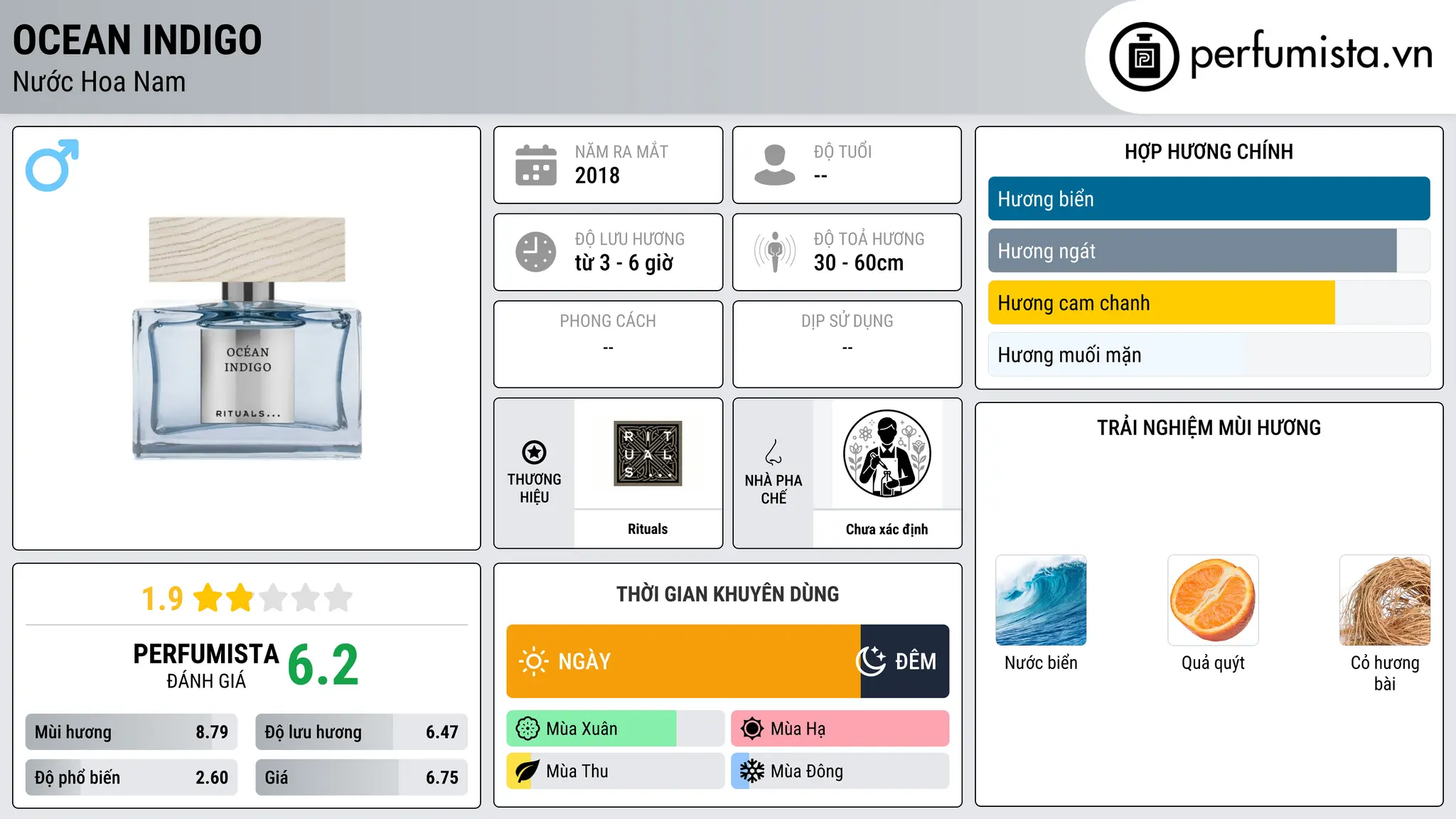1456x819 pixels.
Task: Click the star badge brand icon
Action: pyautogui.click(x=534, y=452)
